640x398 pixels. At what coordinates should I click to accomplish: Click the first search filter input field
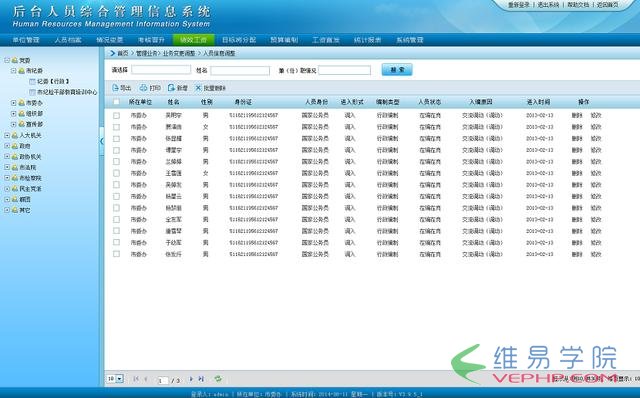[161, 70]
